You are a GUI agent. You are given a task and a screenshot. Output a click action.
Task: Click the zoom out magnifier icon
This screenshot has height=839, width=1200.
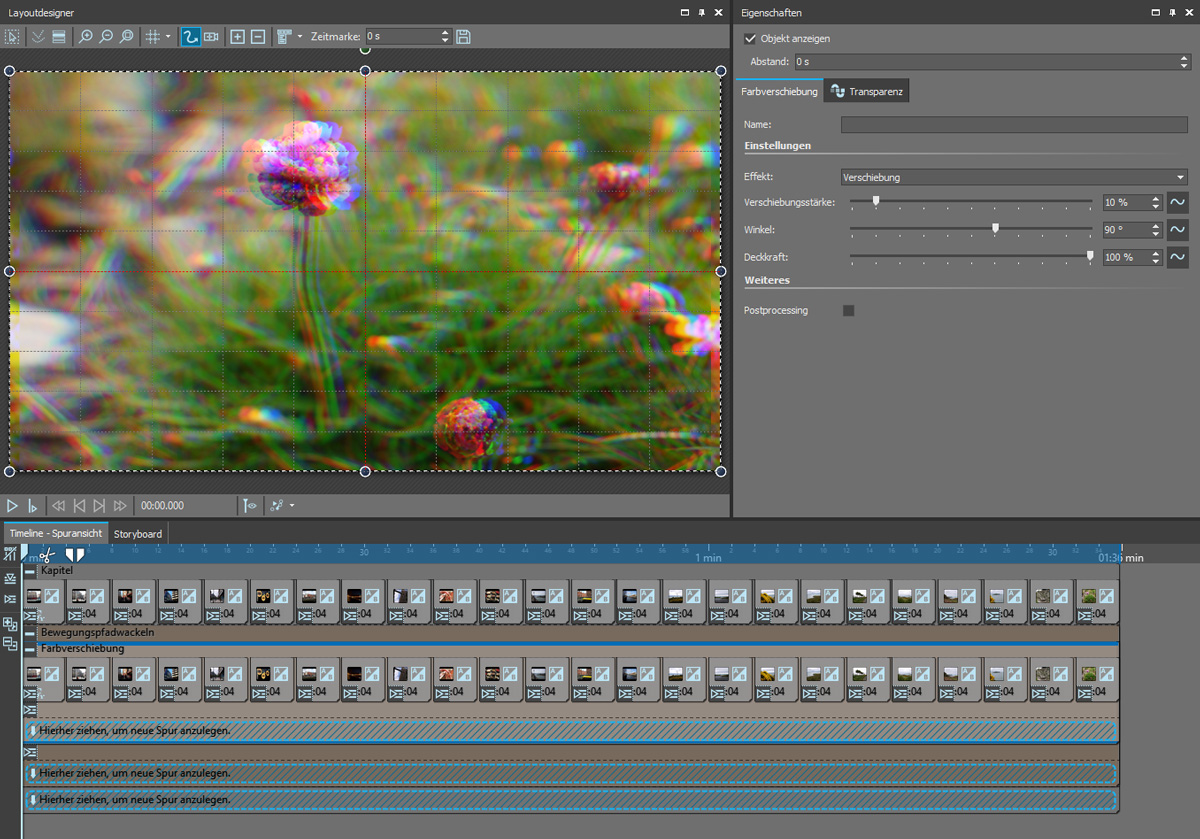click(x=106, y=37)
